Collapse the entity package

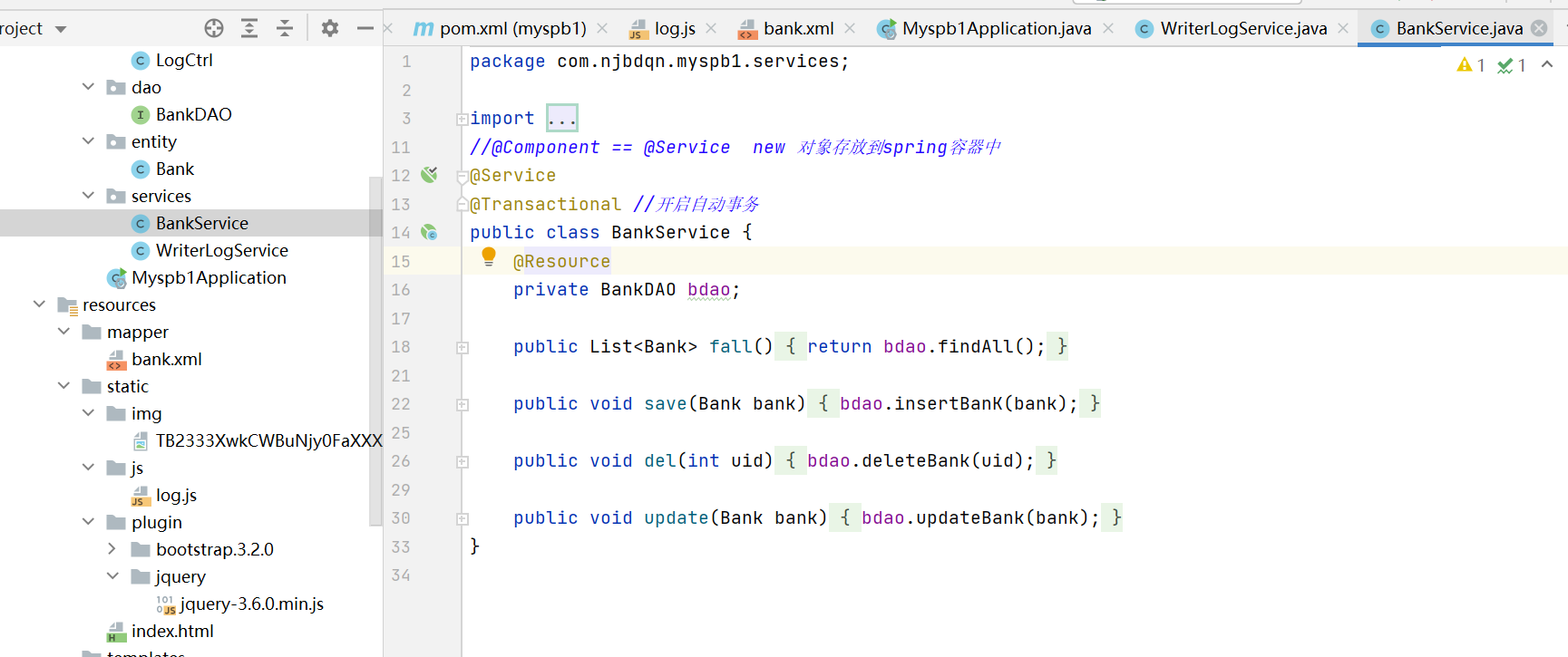click(x=88, y=141)
